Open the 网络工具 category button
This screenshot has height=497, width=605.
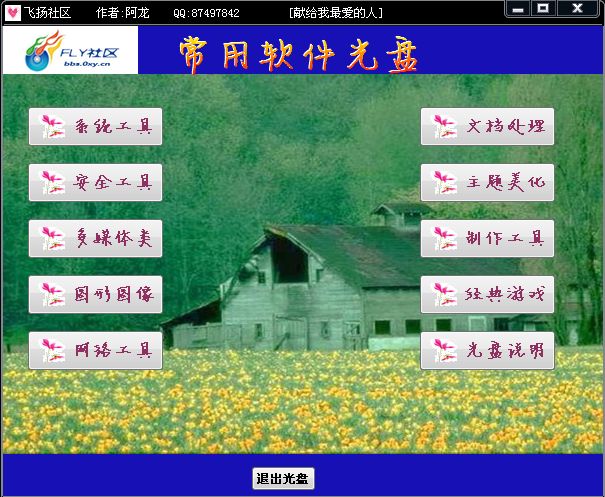point(95,350)
